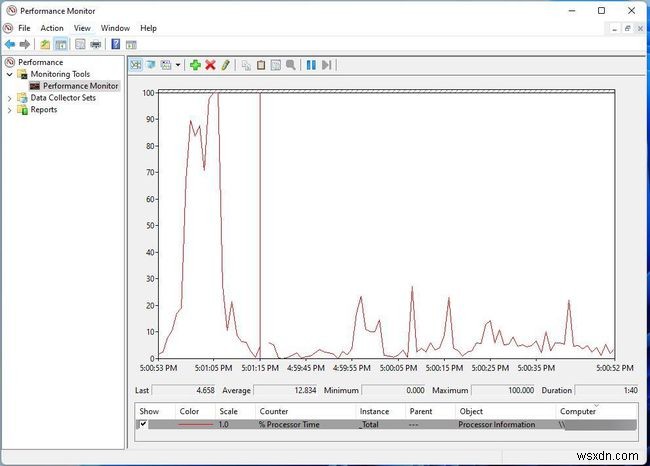Click the MMC document icon beside File menu
The width and height of the screenshot is (650, 466).
tap(8, 28)
